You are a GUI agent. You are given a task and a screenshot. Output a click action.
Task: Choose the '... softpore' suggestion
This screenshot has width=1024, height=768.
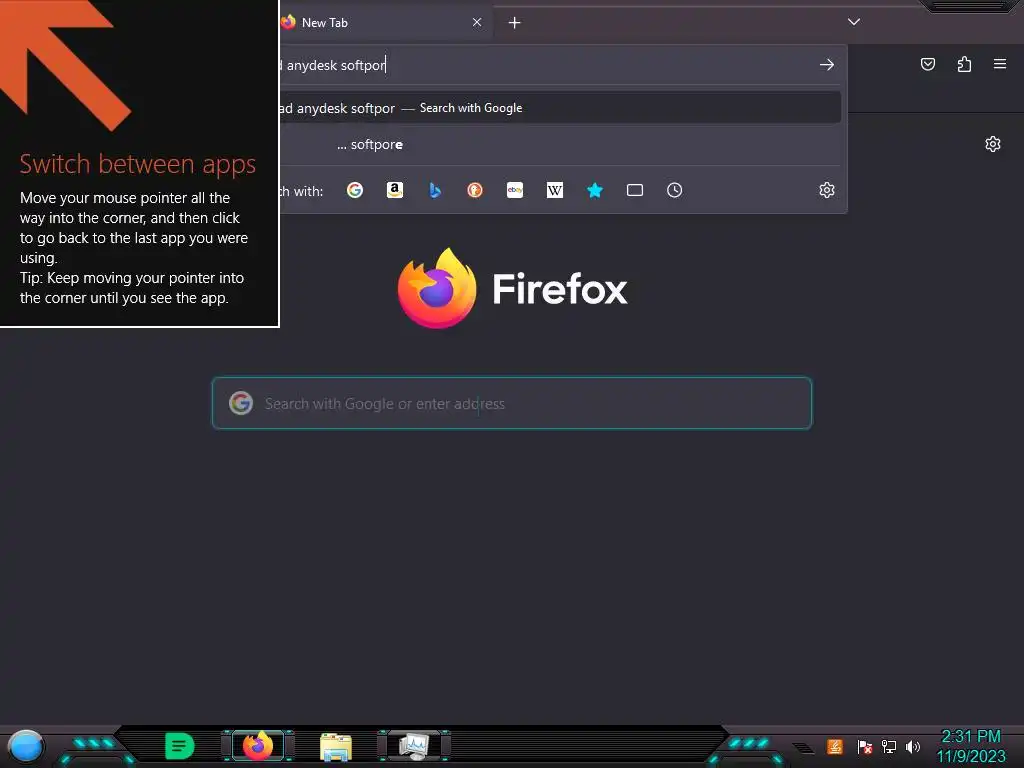560,144
